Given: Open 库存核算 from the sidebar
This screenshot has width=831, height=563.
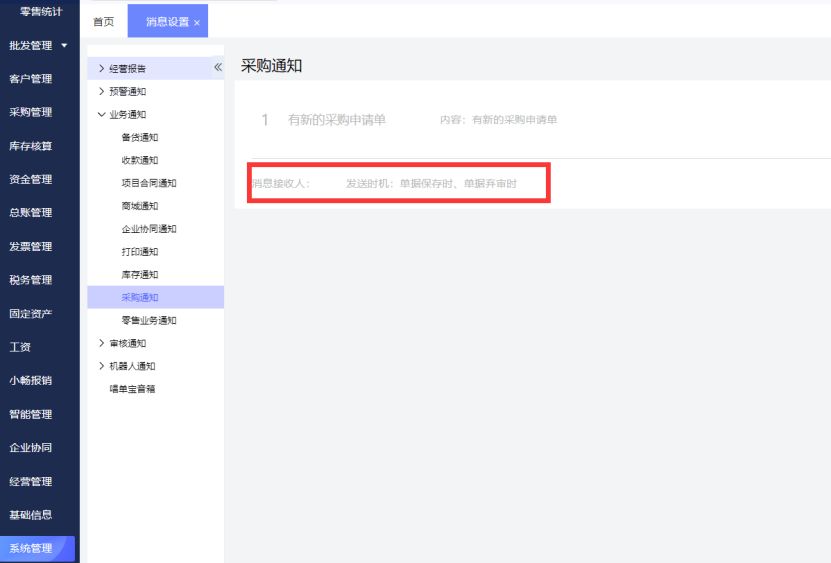Looking at the screenshot, I should click(x=30, y=146).
